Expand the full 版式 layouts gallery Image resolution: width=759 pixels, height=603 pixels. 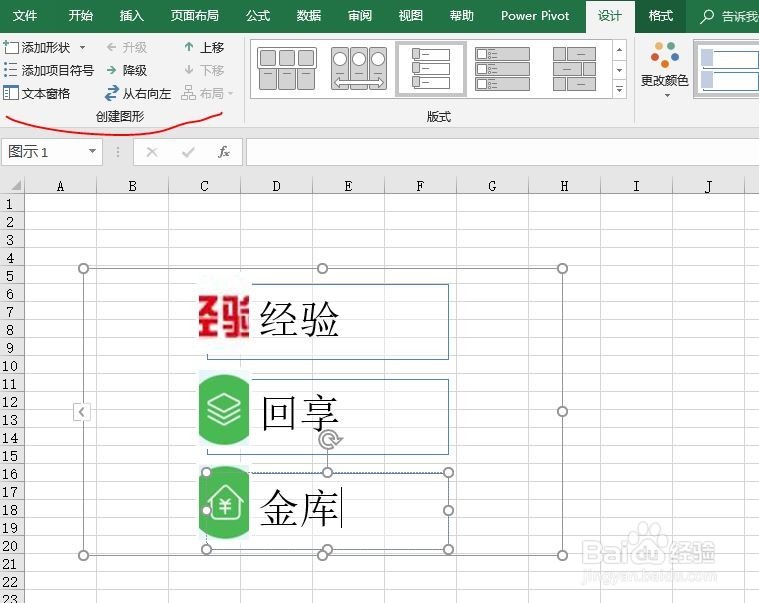pyautogui.click(x=620, y=89)
